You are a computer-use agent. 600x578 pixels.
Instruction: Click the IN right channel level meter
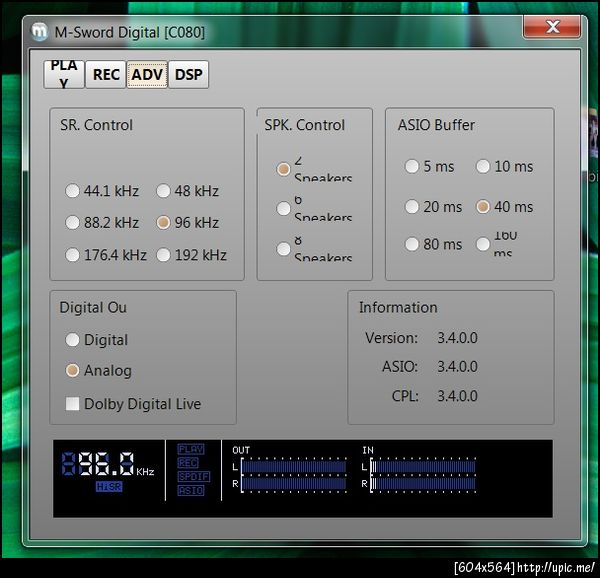point(423,484)
